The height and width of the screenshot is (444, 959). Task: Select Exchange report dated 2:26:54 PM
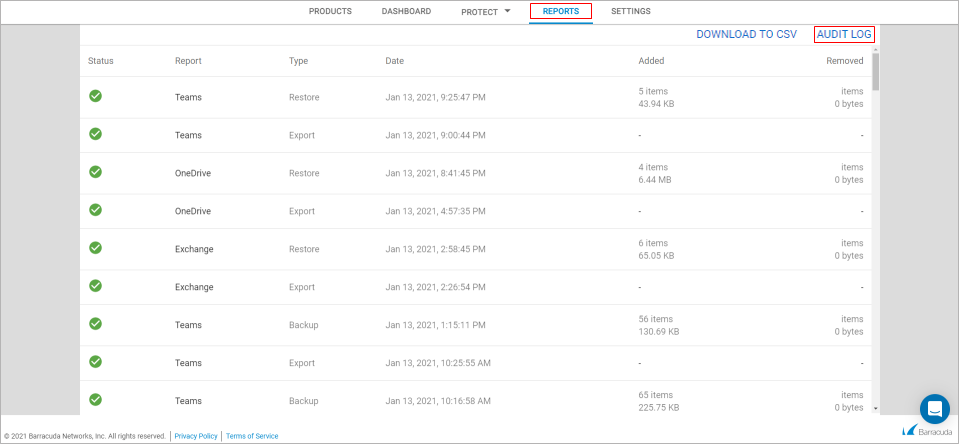click(x=194, y=287)
